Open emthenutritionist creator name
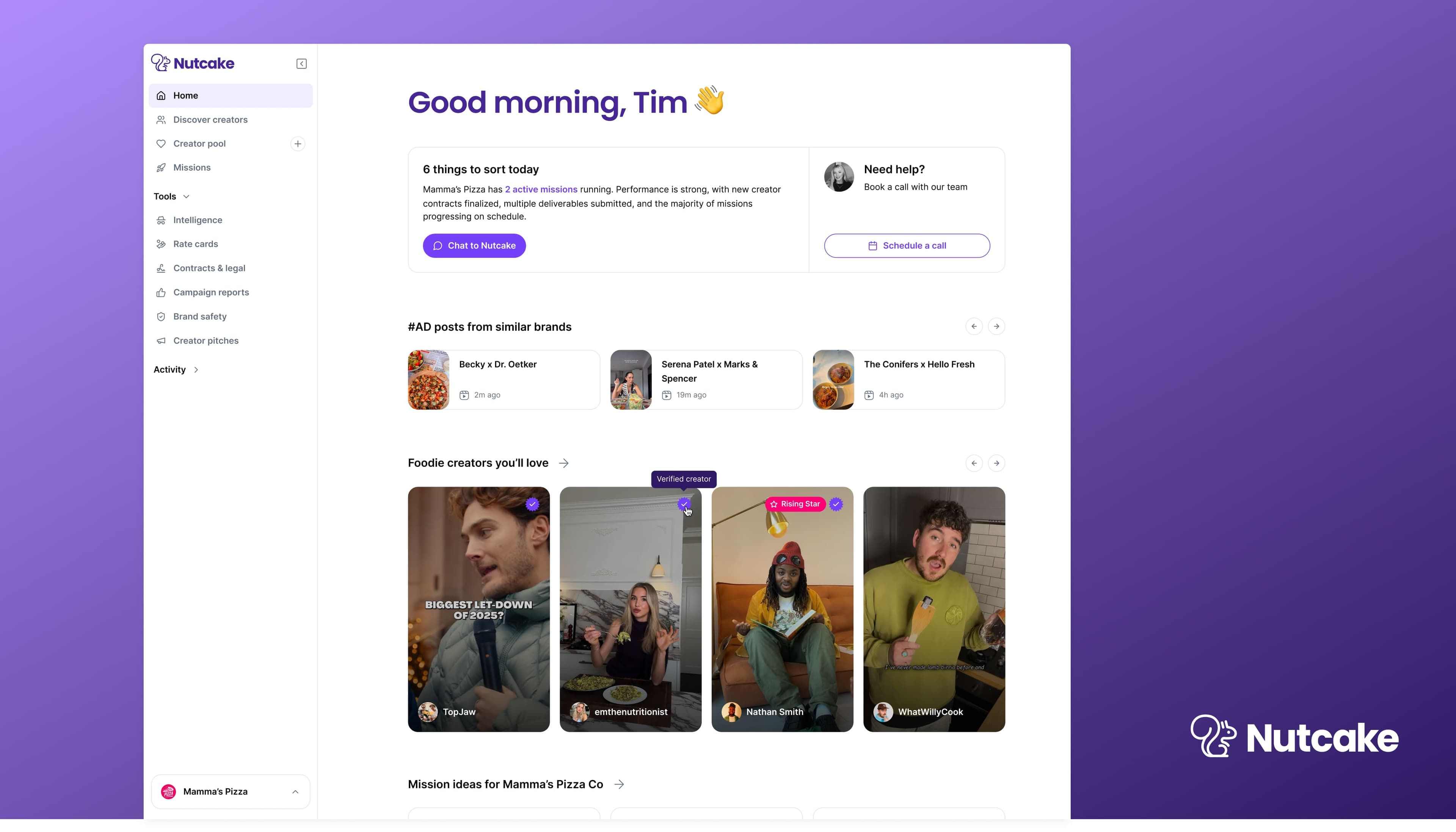Screen dimensions: 1456x832 click(631, 712)
